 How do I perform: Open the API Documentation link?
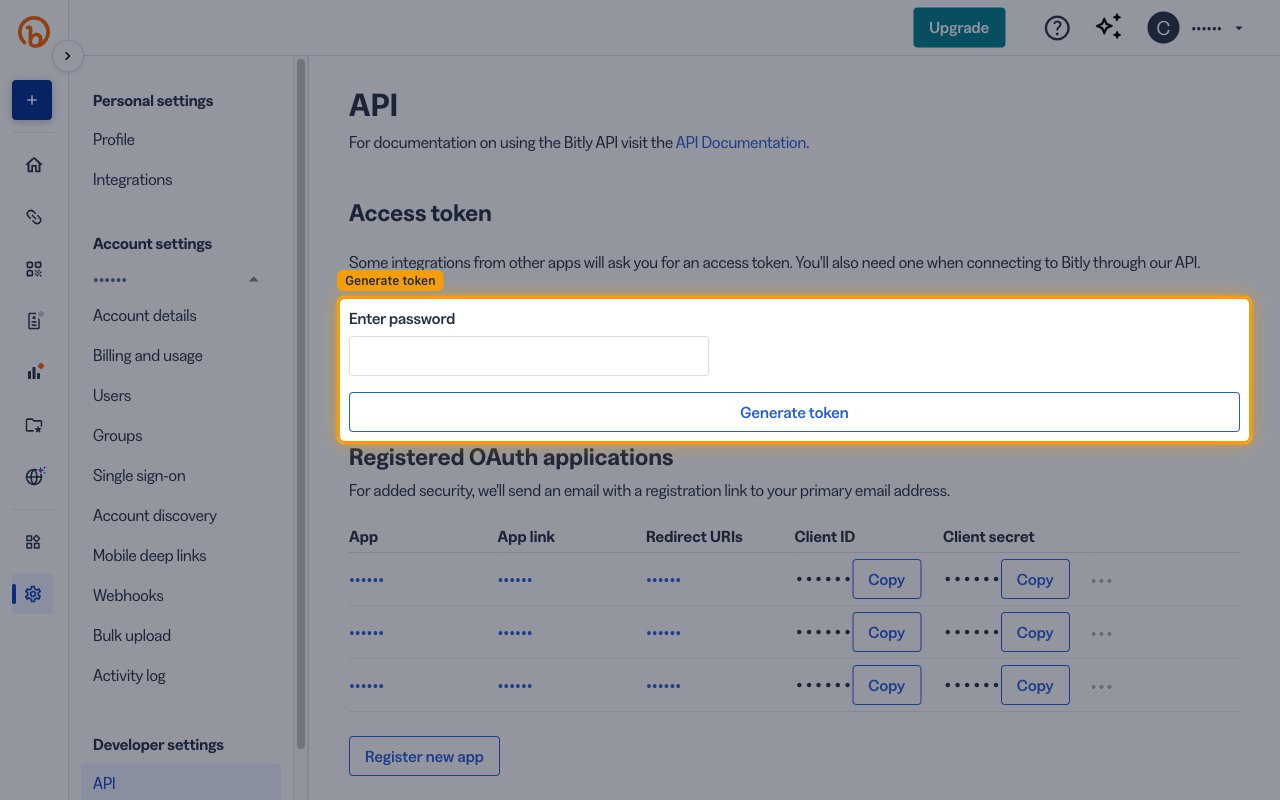[x=741, y=142]
